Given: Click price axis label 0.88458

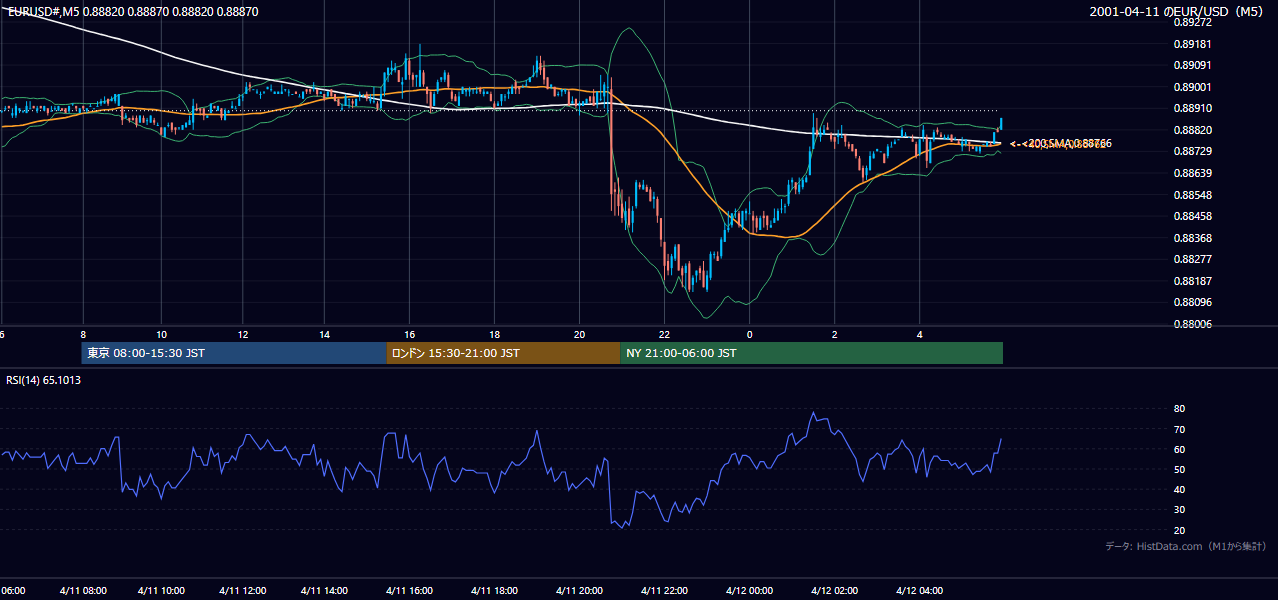Looking at the screenshot, I should (x=1192, y=216).
